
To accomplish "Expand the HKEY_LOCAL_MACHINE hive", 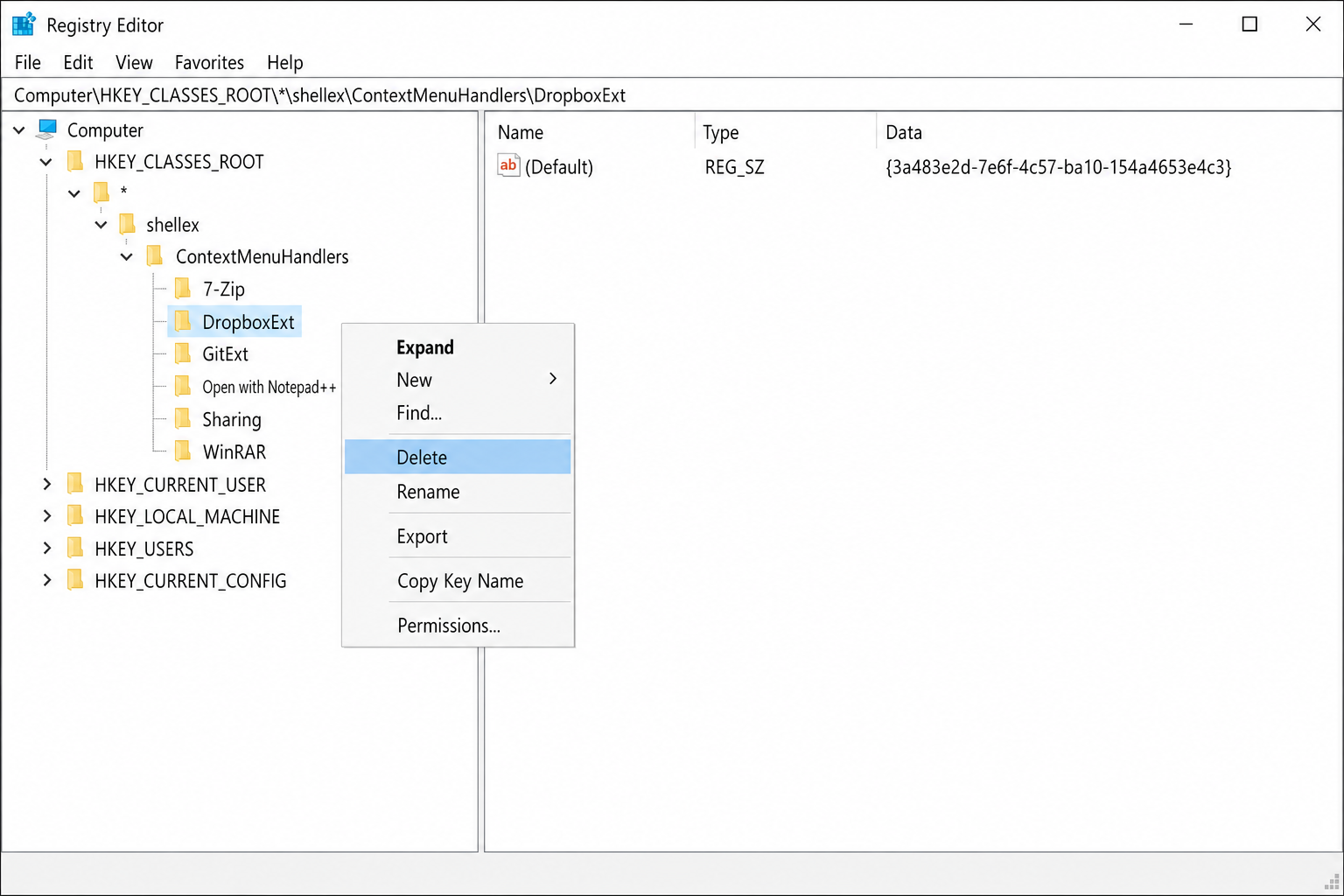I will 47,516.
